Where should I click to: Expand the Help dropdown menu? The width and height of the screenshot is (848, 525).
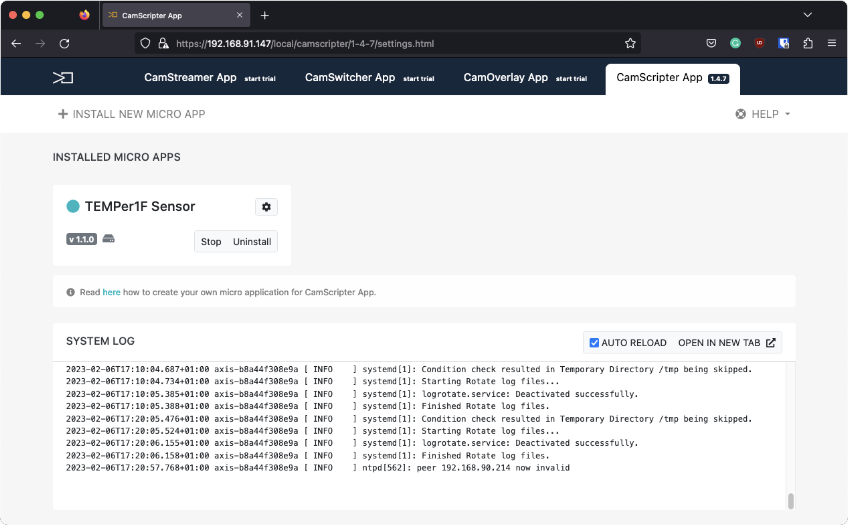[763, 114]
